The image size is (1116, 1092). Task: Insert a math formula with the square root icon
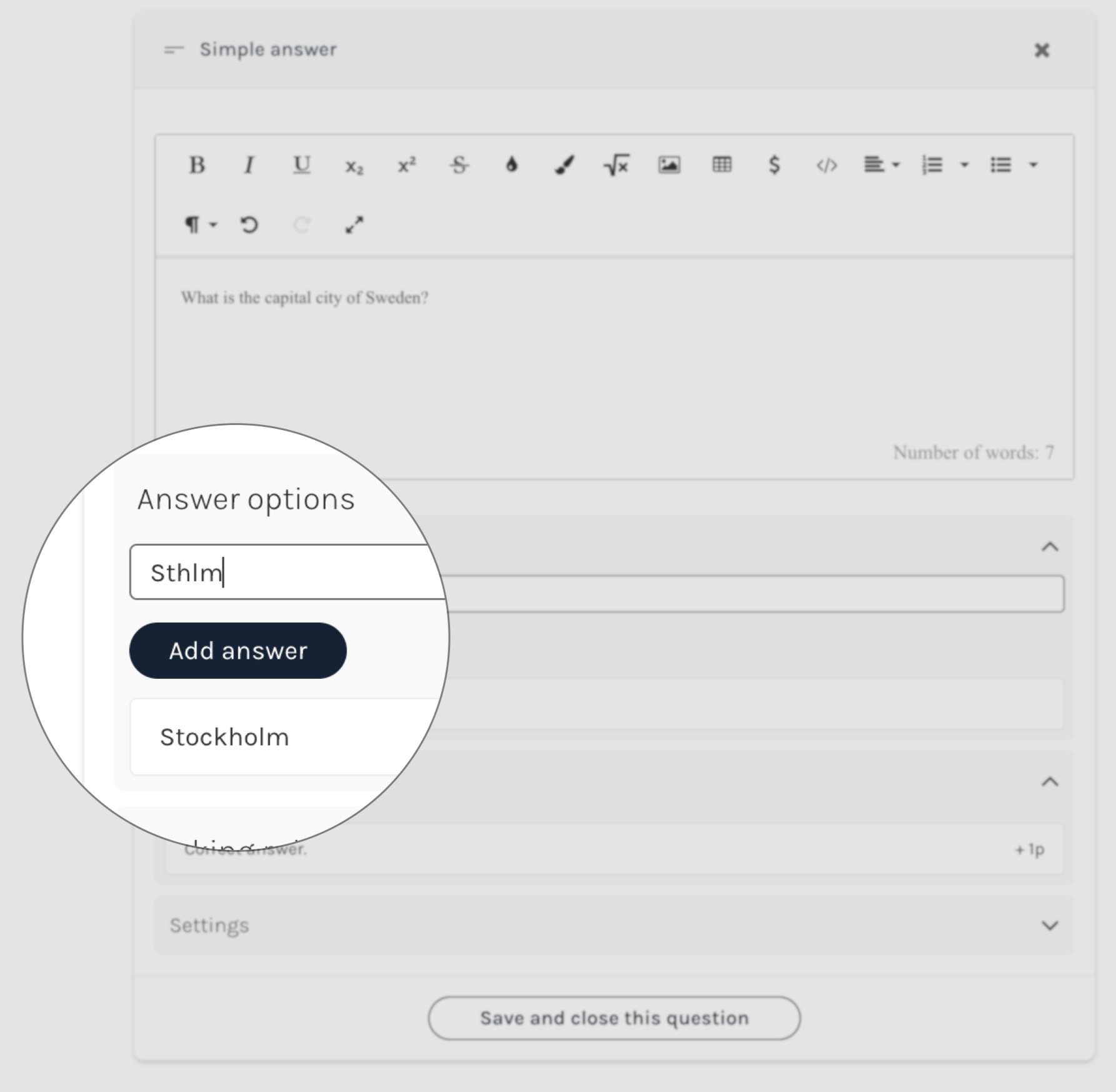pyautogui.click(x=616, y=165)
